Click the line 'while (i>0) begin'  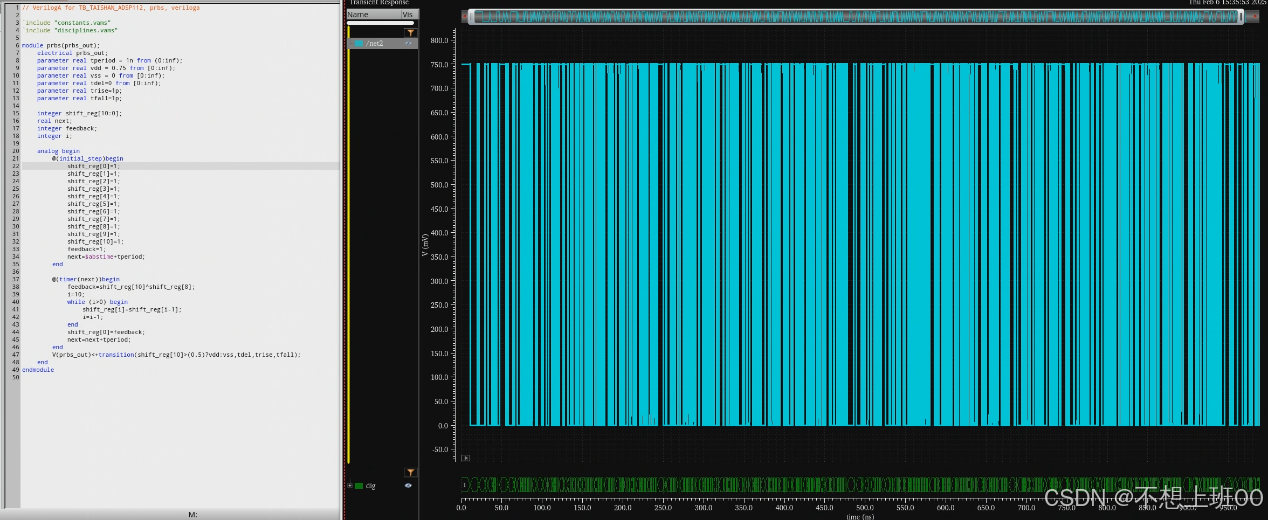(98, 301)
